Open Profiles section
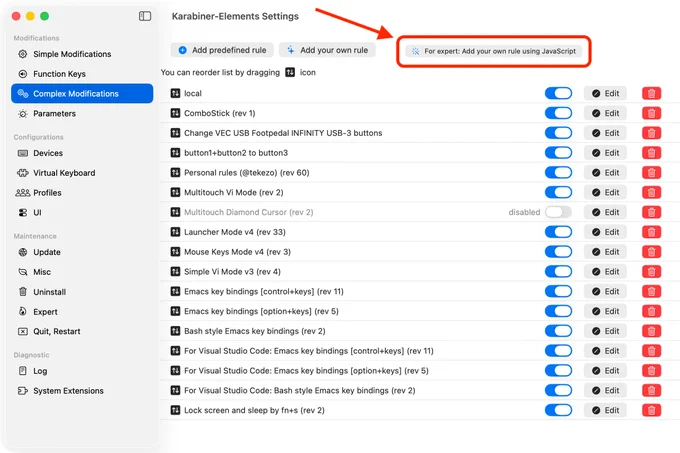 click(x=82, y=193)
